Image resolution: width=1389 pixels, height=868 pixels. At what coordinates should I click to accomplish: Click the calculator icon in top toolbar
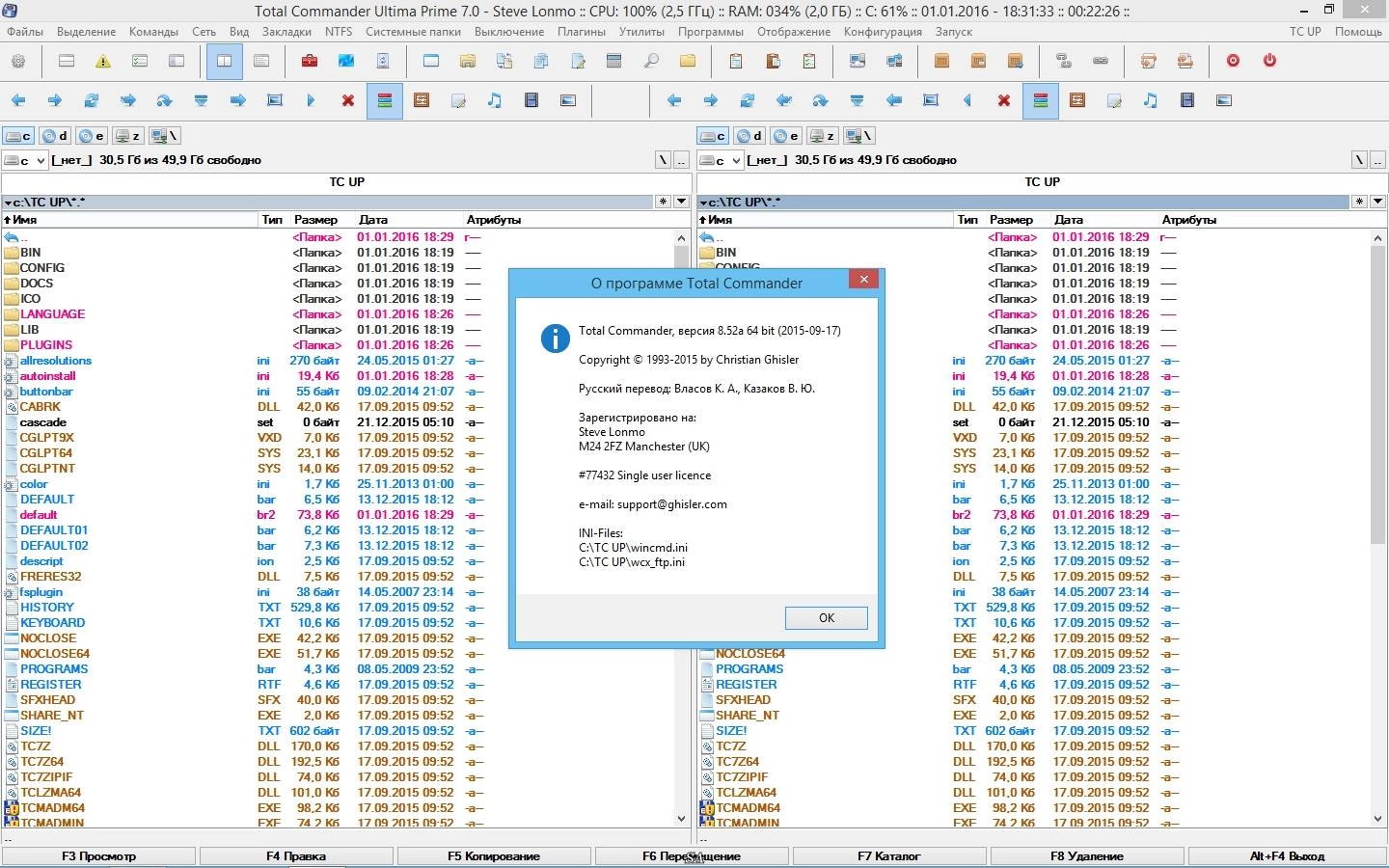point(614,61)
